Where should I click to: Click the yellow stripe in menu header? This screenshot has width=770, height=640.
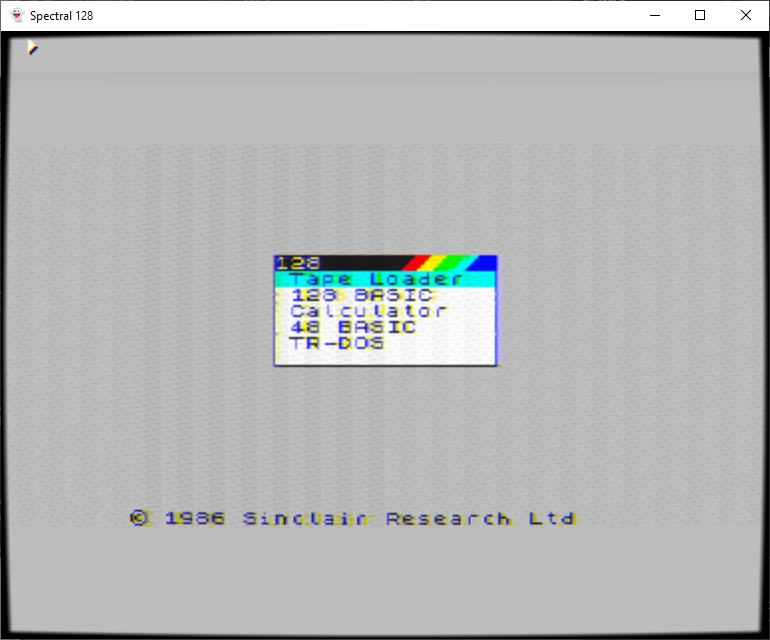click(434, 263)
